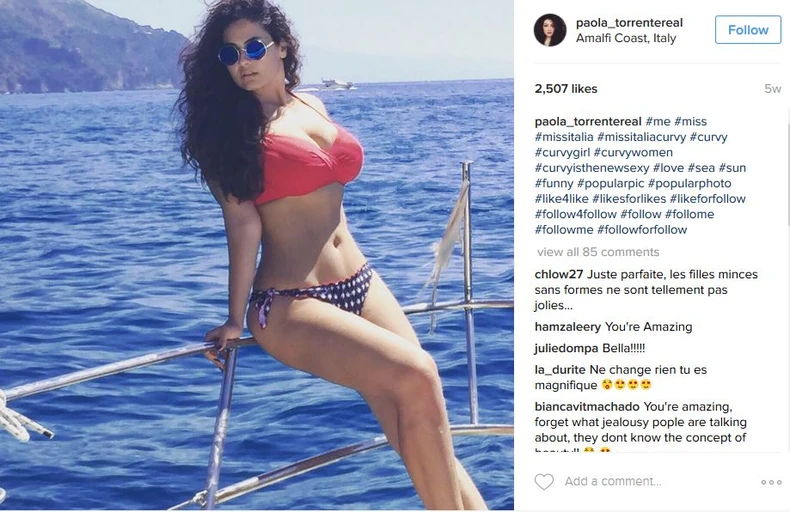Click the 2,507 likes count
Image resolution: width=790 pixels, height=512 pixels.
pos(566,89)
